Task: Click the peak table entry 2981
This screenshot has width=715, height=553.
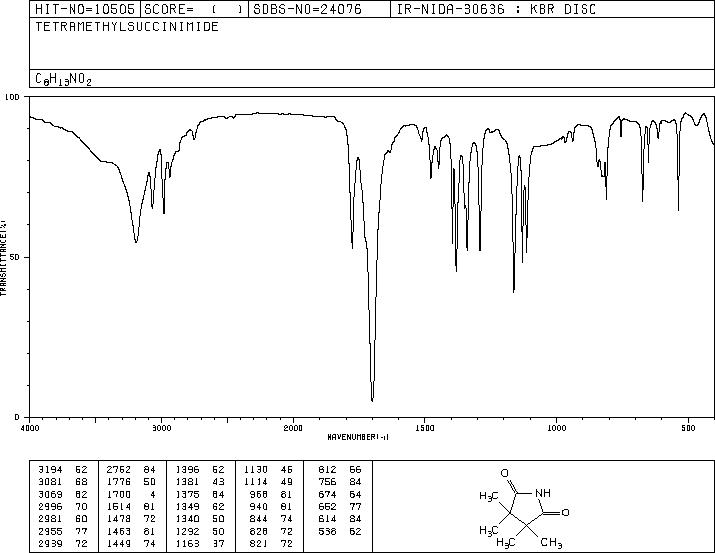Action: coord(50,519)
